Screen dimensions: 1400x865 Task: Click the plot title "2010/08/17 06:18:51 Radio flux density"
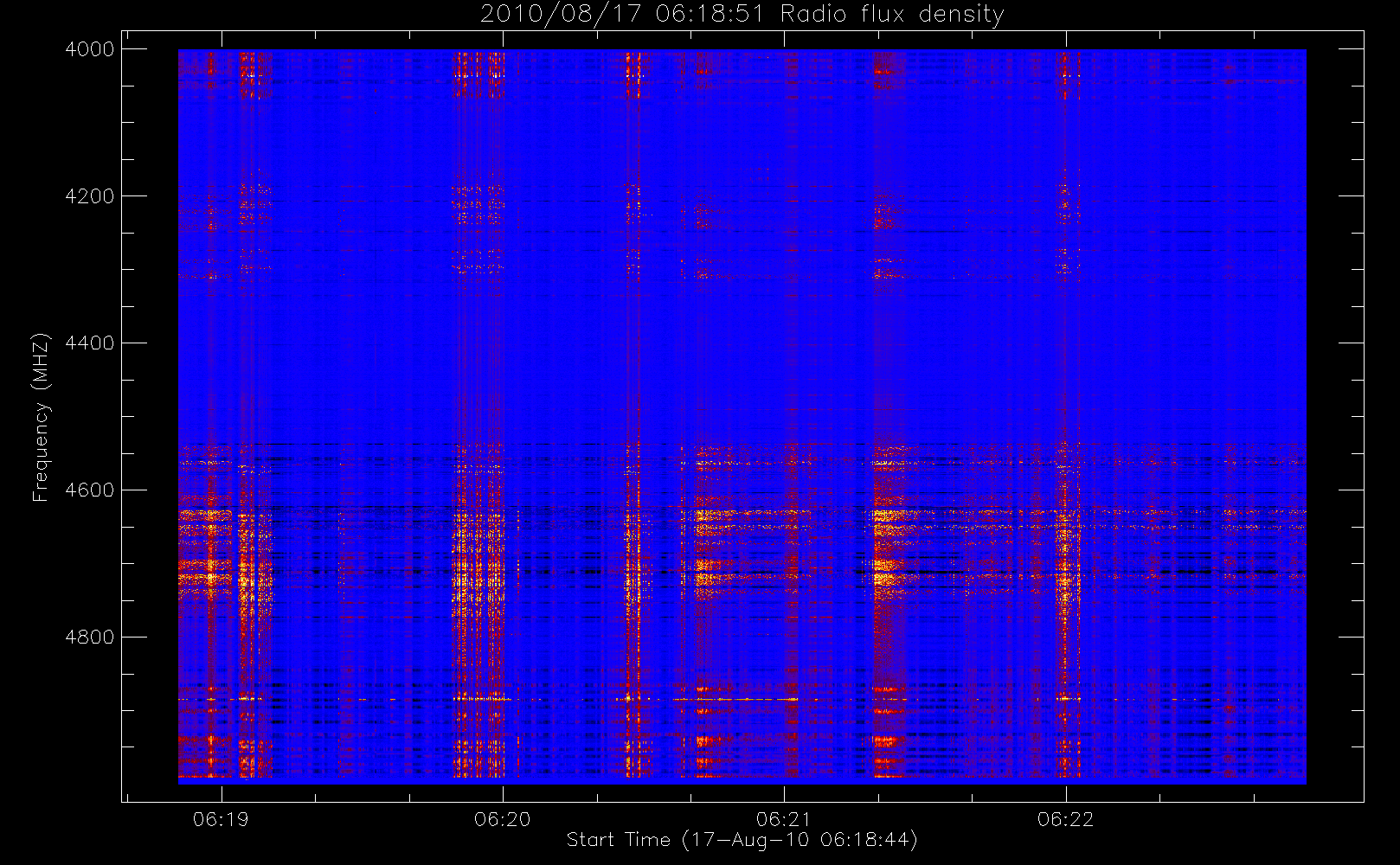click(x=742, y=15)
